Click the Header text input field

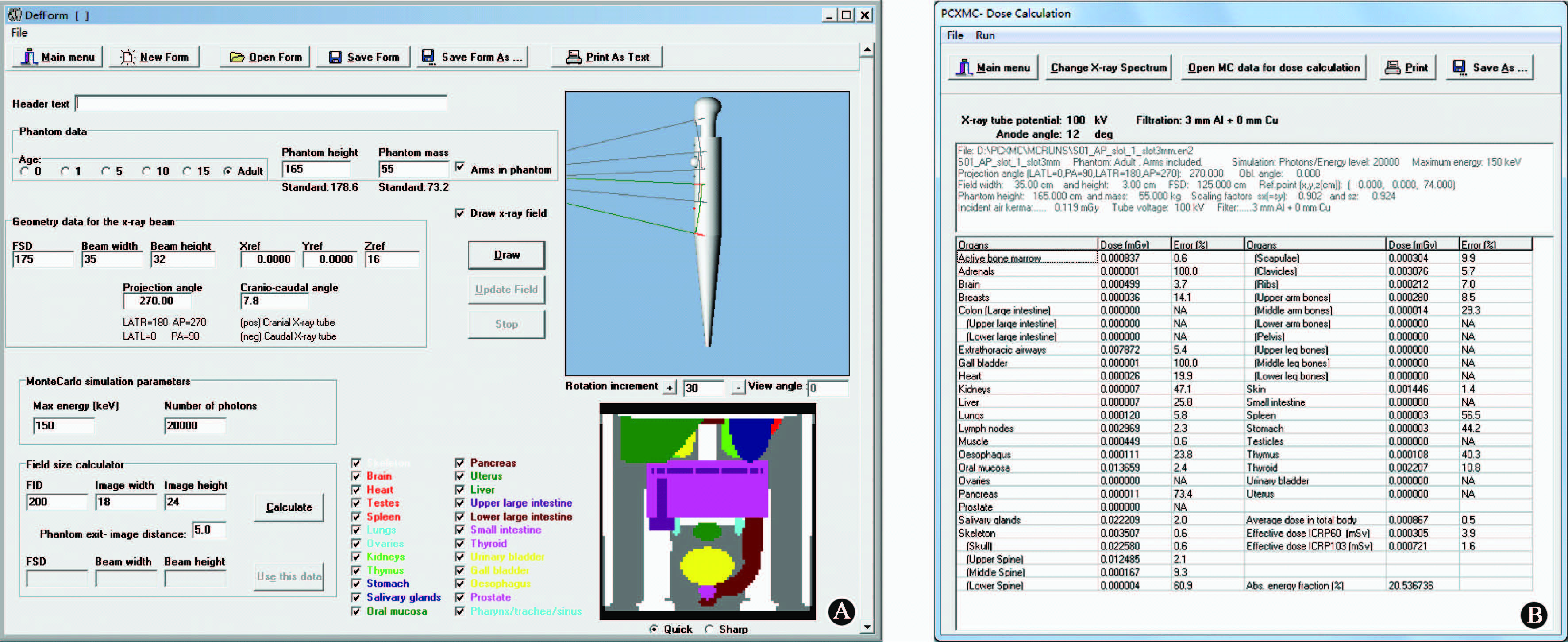(261, 104)
